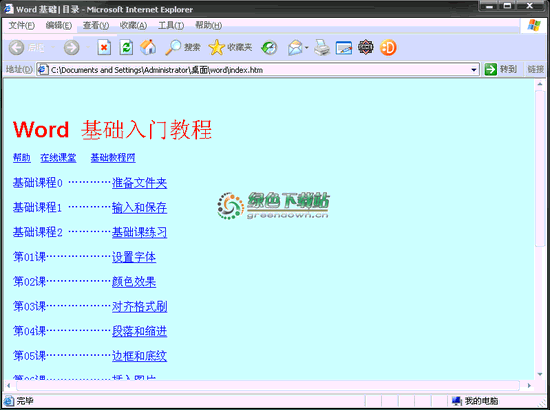Stop page loading with red X icon
This screenshot has height=410, width=550.
104,47
